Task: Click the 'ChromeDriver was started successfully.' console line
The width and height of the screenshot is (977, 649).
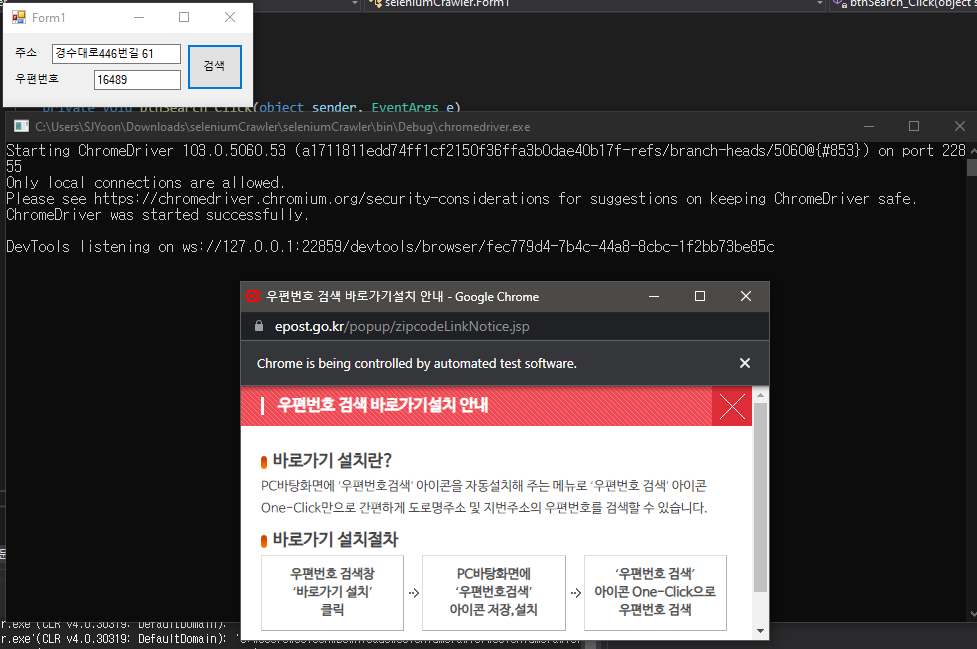Action: [x=158, y=215]
